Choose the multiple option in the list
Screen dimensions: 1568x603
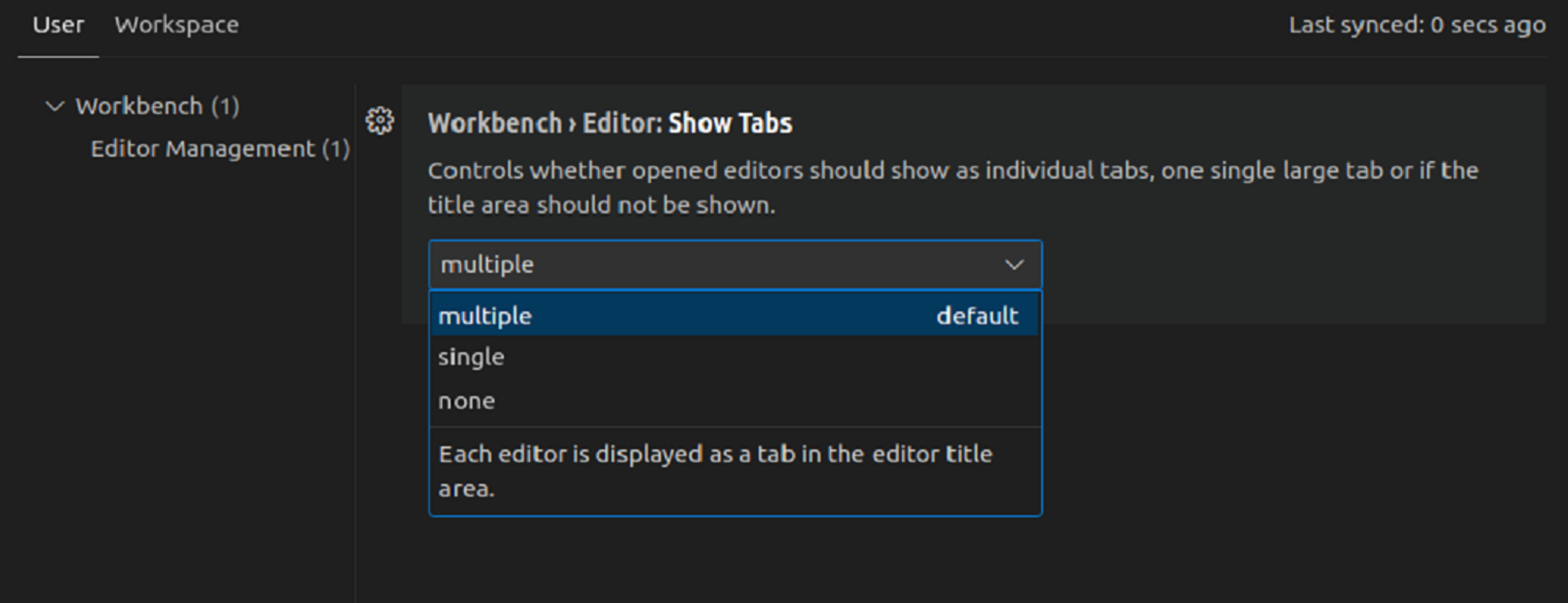(735, 315)
